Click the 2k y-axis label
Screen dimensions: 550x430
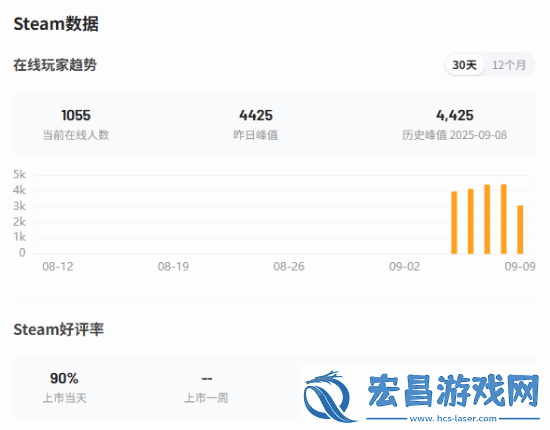pyautogui.click(x=19, y=222)
